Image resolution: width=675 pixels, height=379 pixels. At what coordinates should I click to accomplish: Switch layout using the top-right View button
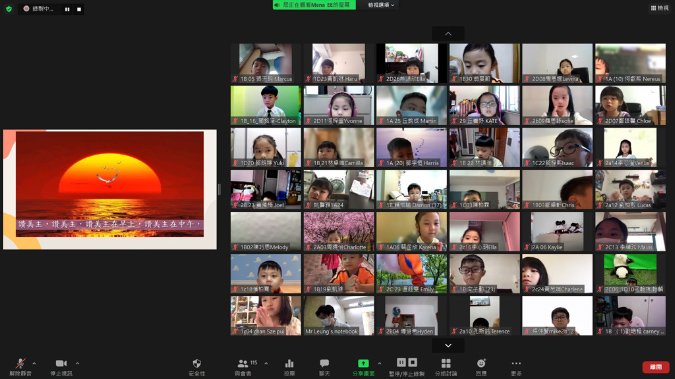click(x=659, y=8)
